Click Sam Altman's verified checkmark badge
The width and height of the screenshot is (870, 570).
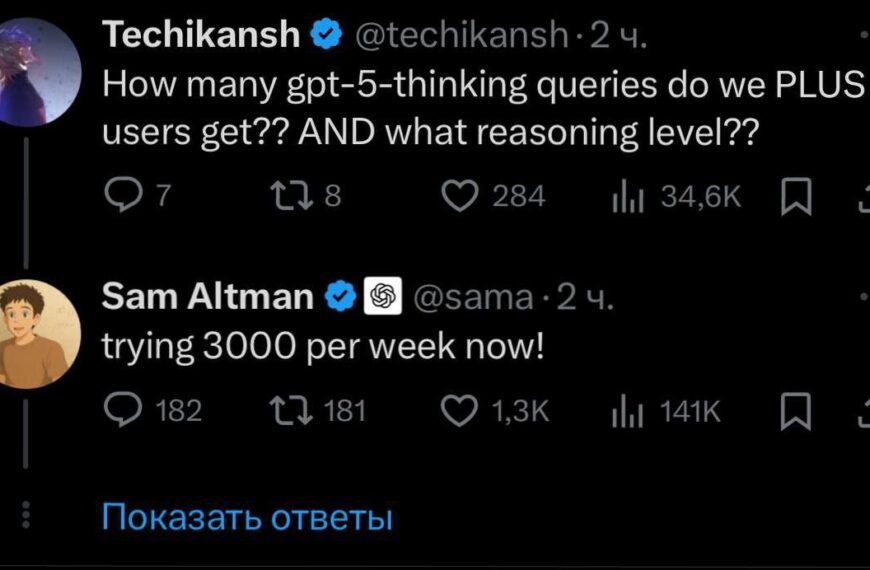pyautogui.click(x=341, y=297)
